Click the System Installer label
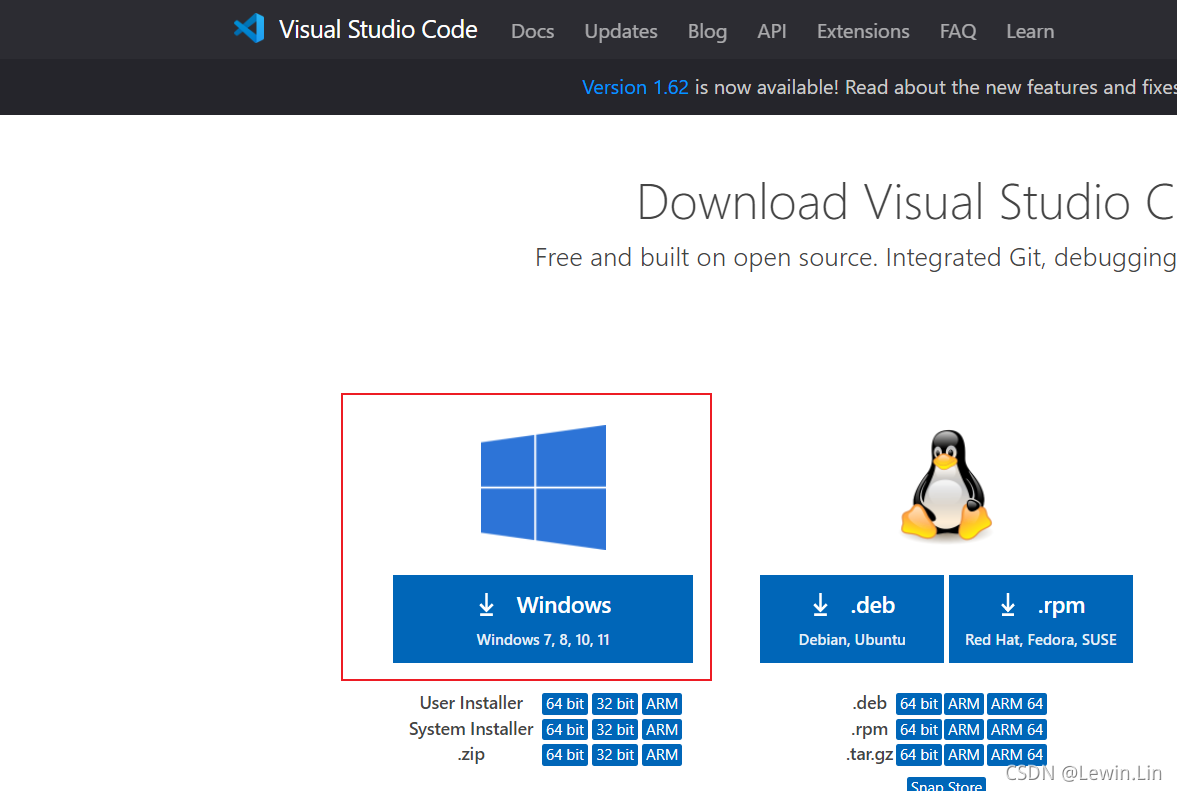 click(471, 729)
